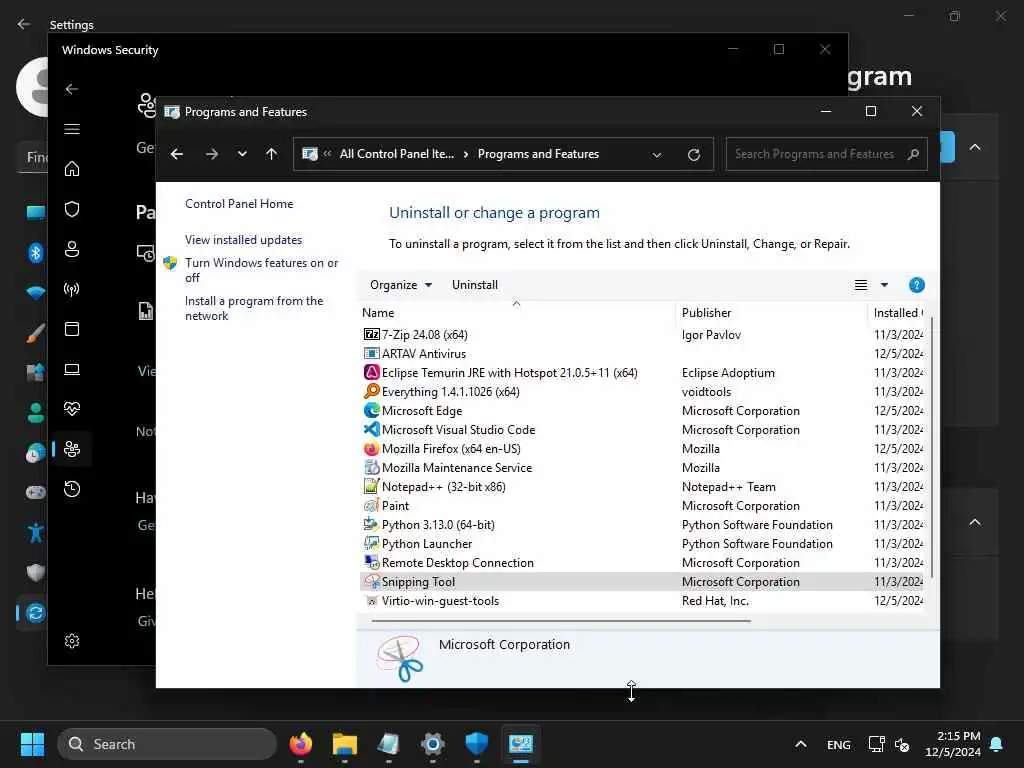Expand the address bar history dropdown

point(656,155)
